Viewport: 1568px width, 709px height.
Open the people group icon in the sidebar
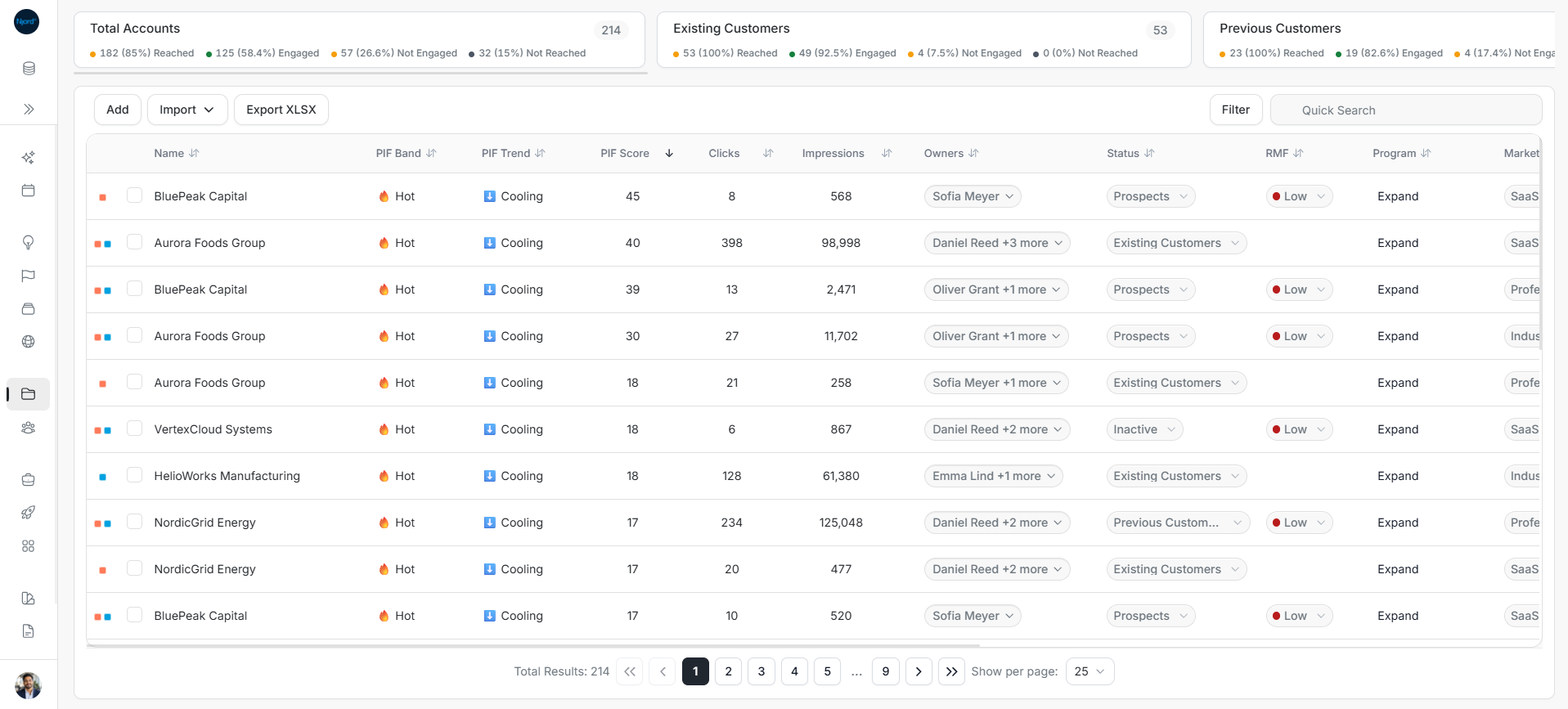tap(29, 428)
